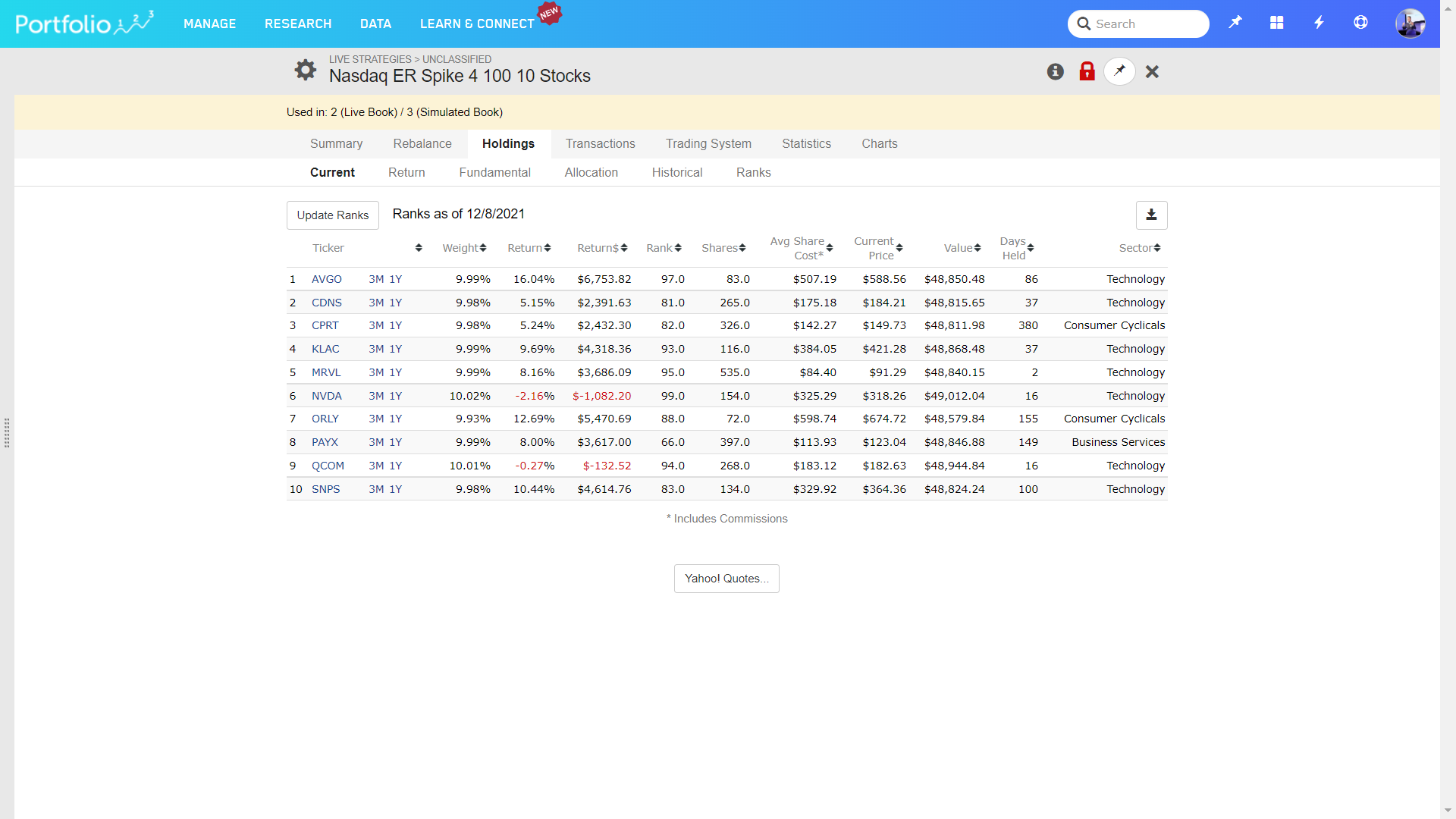Open the MANAGE menu
Screen dimensions: 1456x819
[x=209, y=24]
